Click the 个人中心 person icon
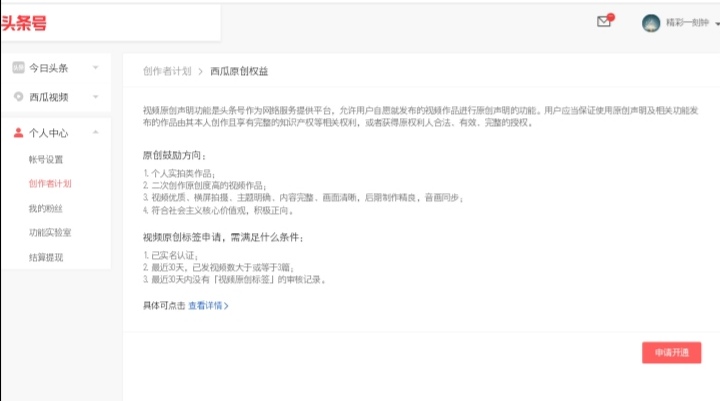Screen dimensions: 720x401 18,133
